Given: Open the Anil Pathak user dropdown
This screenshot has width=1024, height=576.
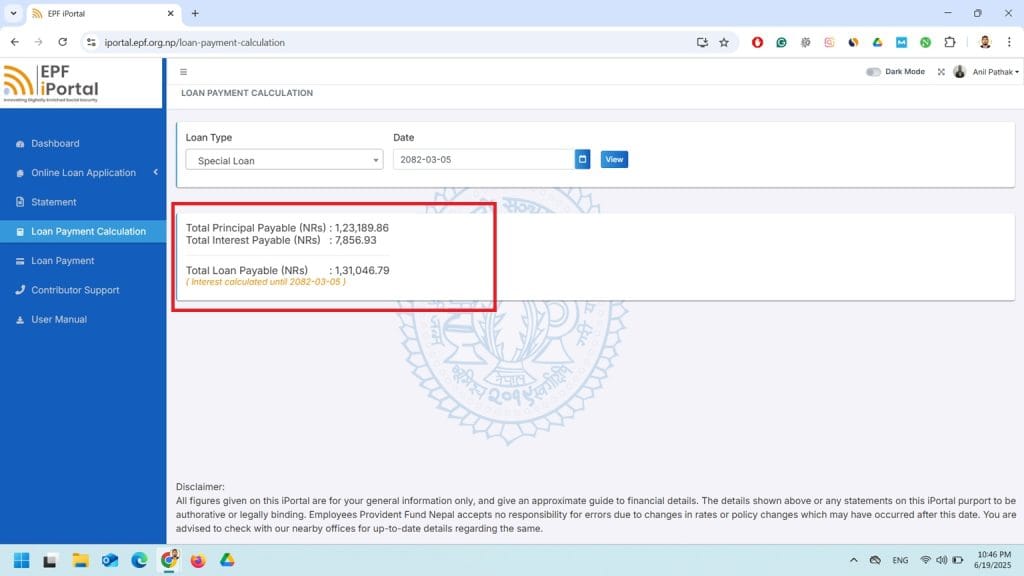Looking at the screenshot, I should point(995,72).
